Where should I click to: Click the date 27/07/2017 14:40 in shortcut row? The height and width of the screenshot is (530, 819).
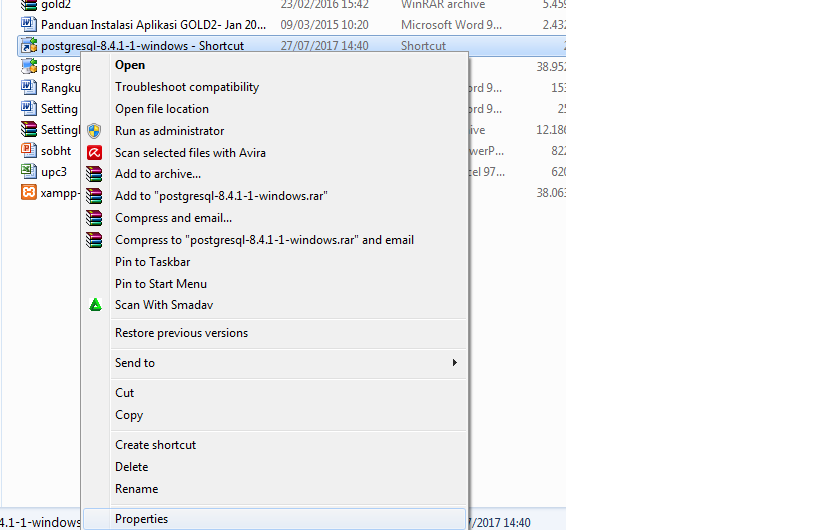(324, 46)
